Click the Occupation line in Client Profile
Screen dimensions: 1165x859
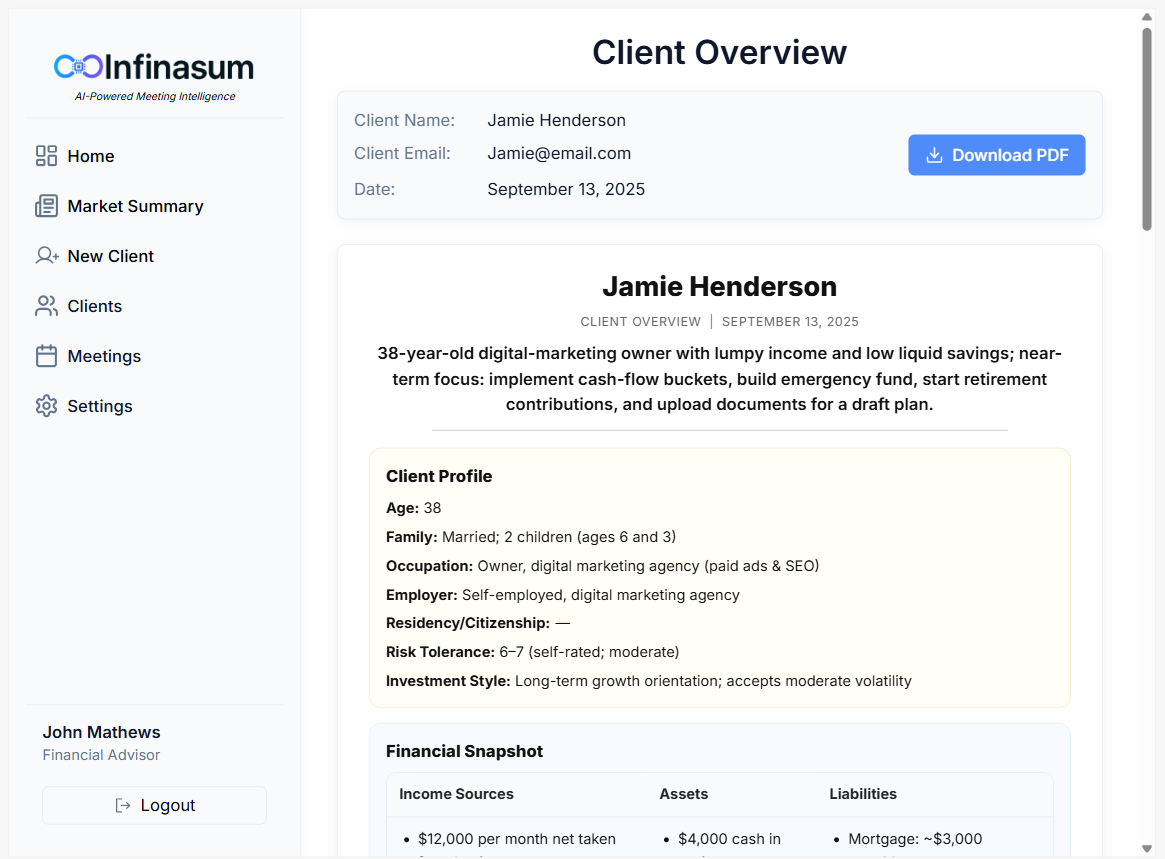(x=603, y=566)
